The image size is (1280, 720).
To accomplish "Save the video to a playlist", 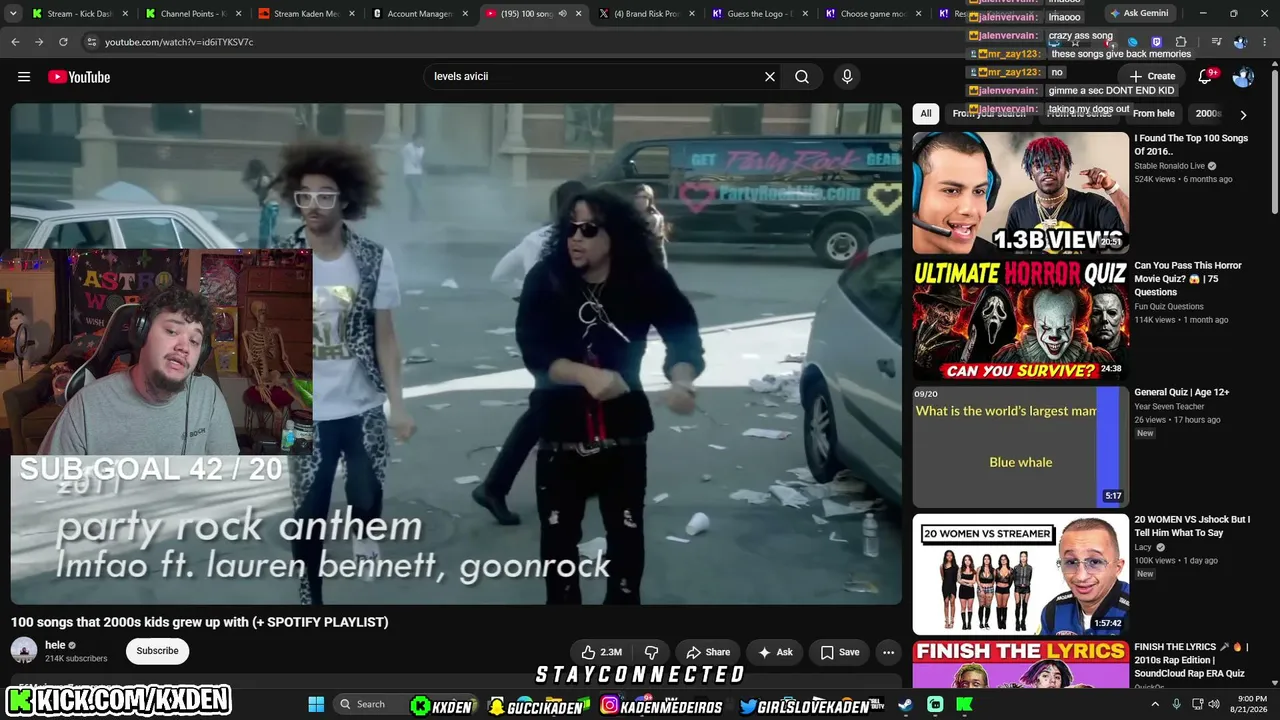I will pyautogui.click(x=840, y=652).
